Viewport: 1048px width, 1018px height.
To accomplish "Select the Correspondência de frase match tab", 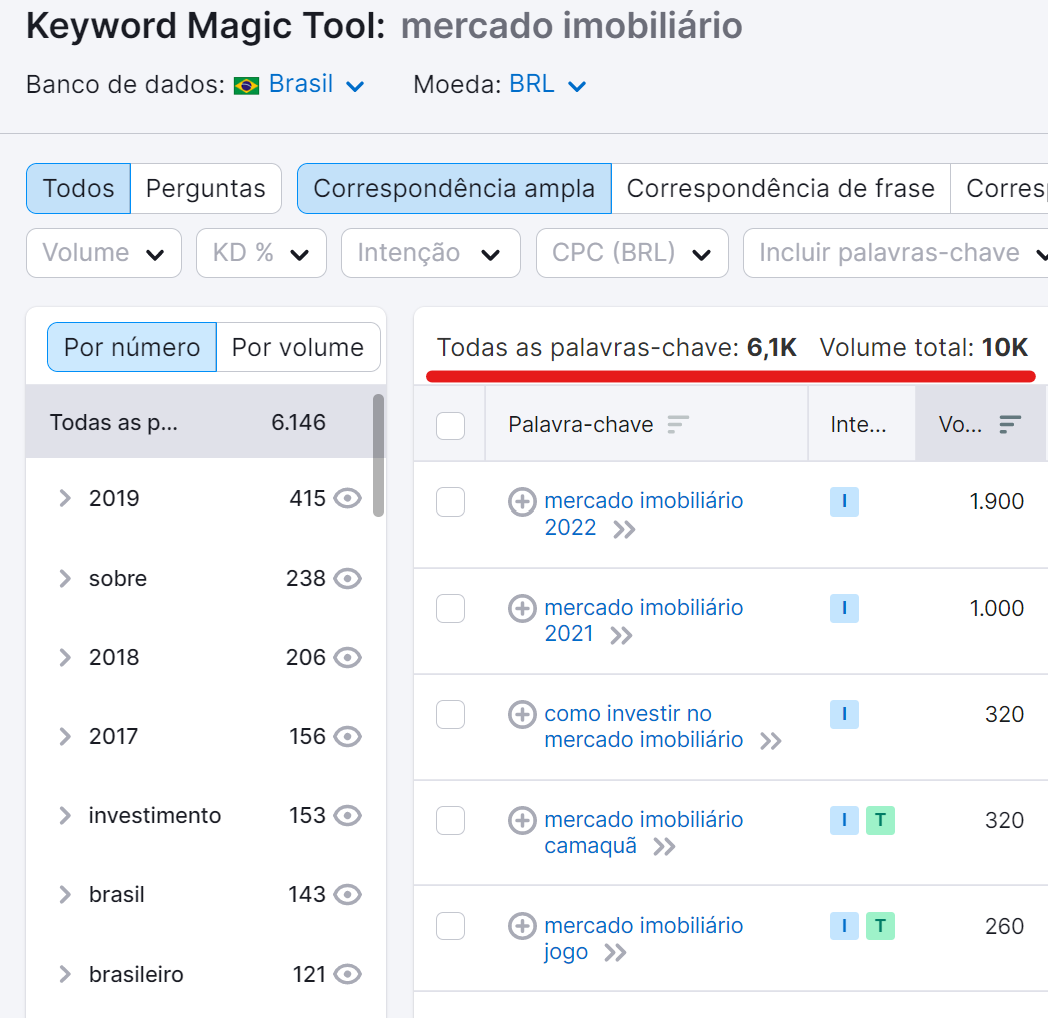I will (780, 188).
